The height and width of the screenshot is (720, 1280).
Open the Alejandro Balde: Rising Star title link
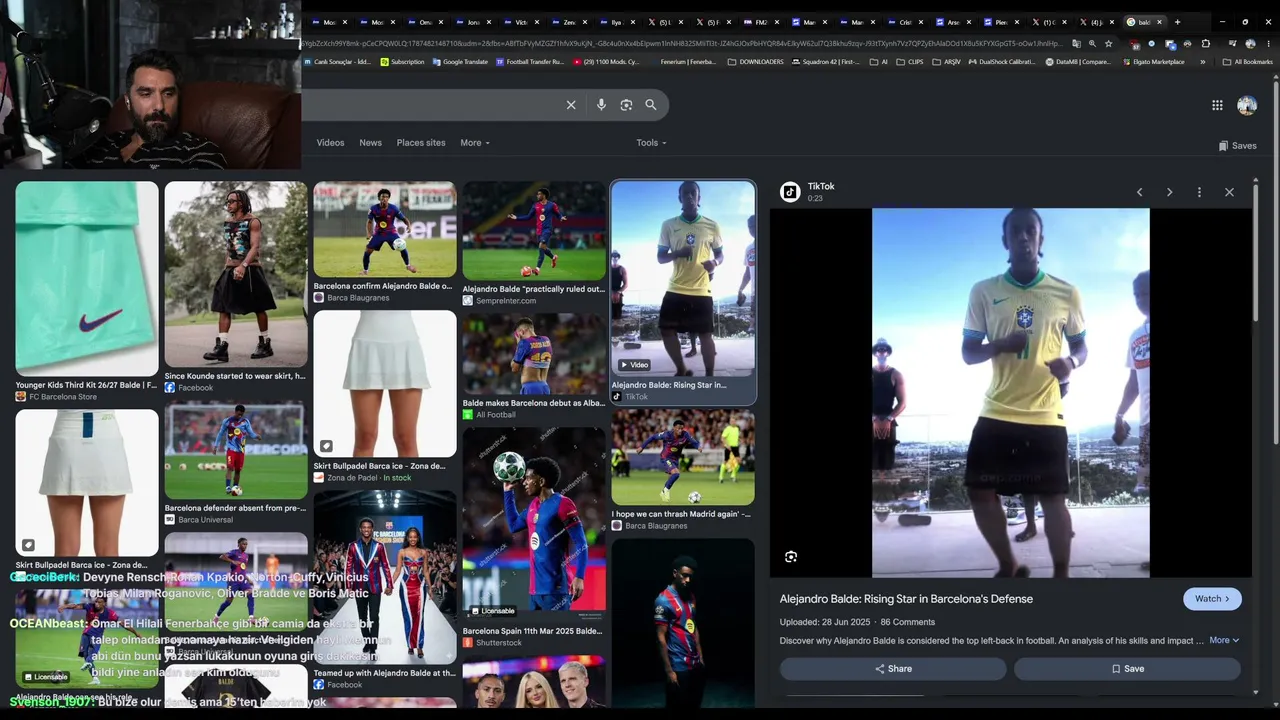click(x=906, y=599)
